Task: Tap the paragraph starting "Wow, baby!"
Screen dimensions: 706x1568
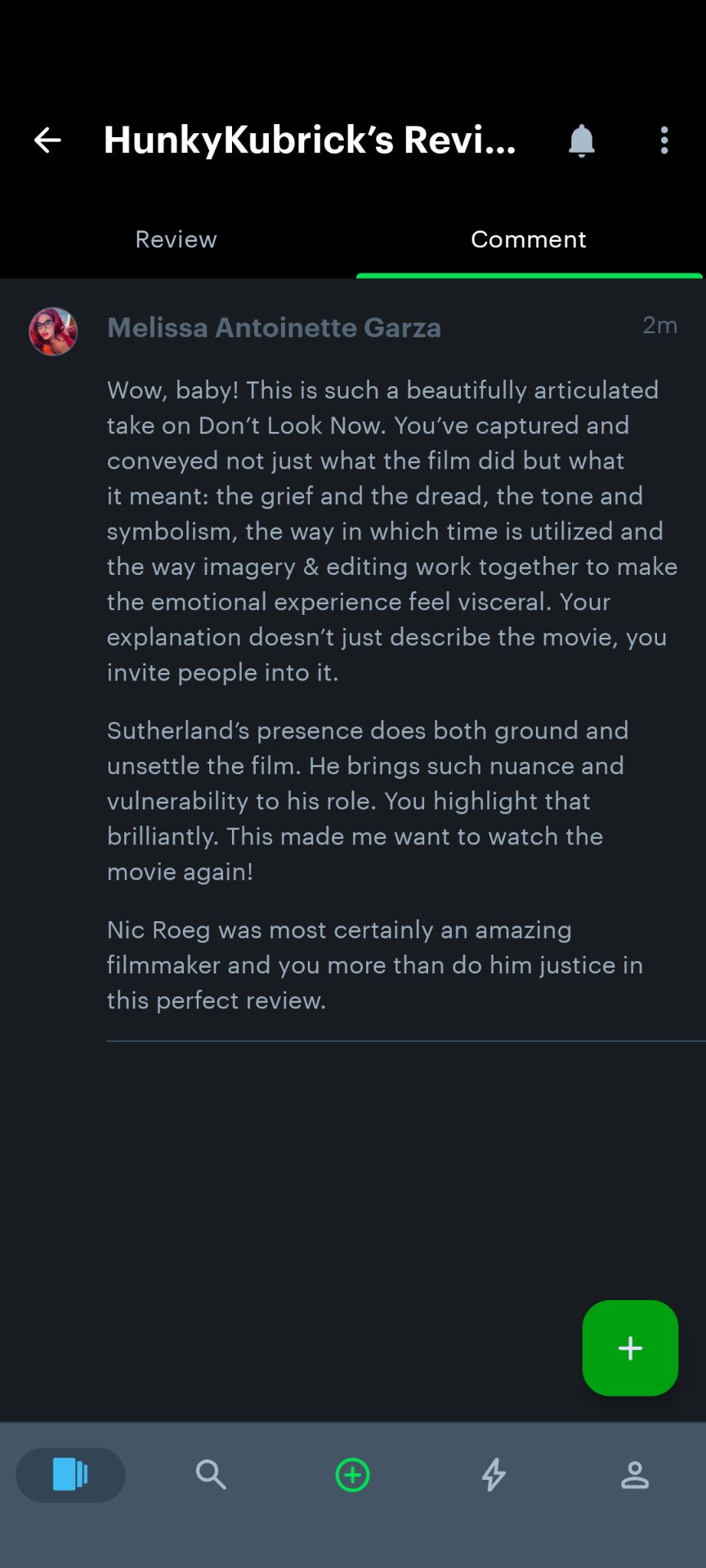Action: point(391,531)
